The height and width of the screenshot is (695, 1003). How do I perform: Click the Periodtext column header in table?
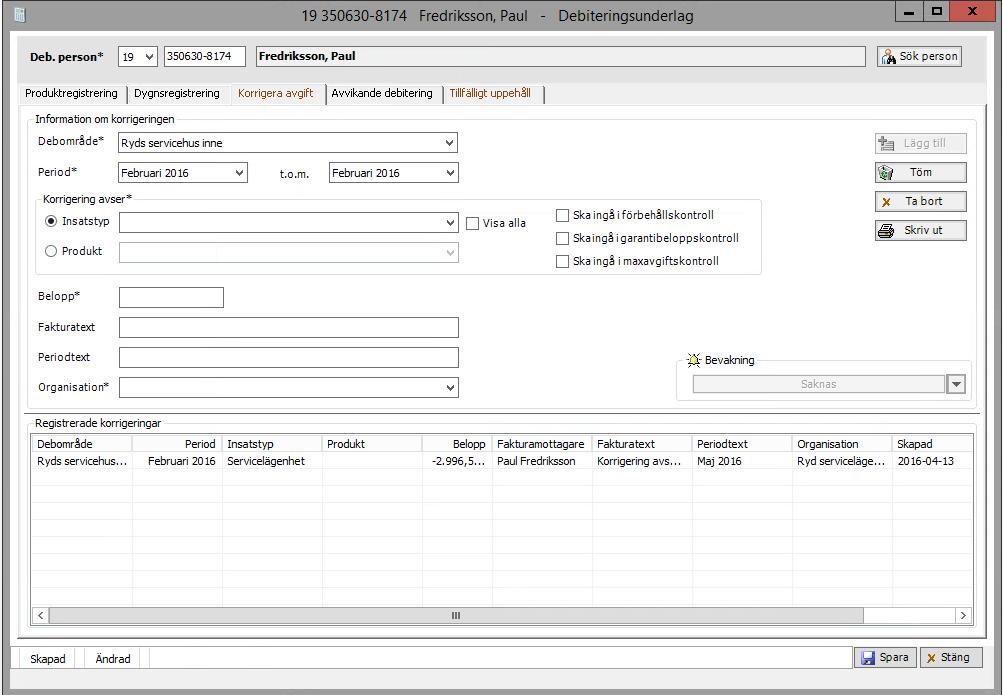point(742,444)
